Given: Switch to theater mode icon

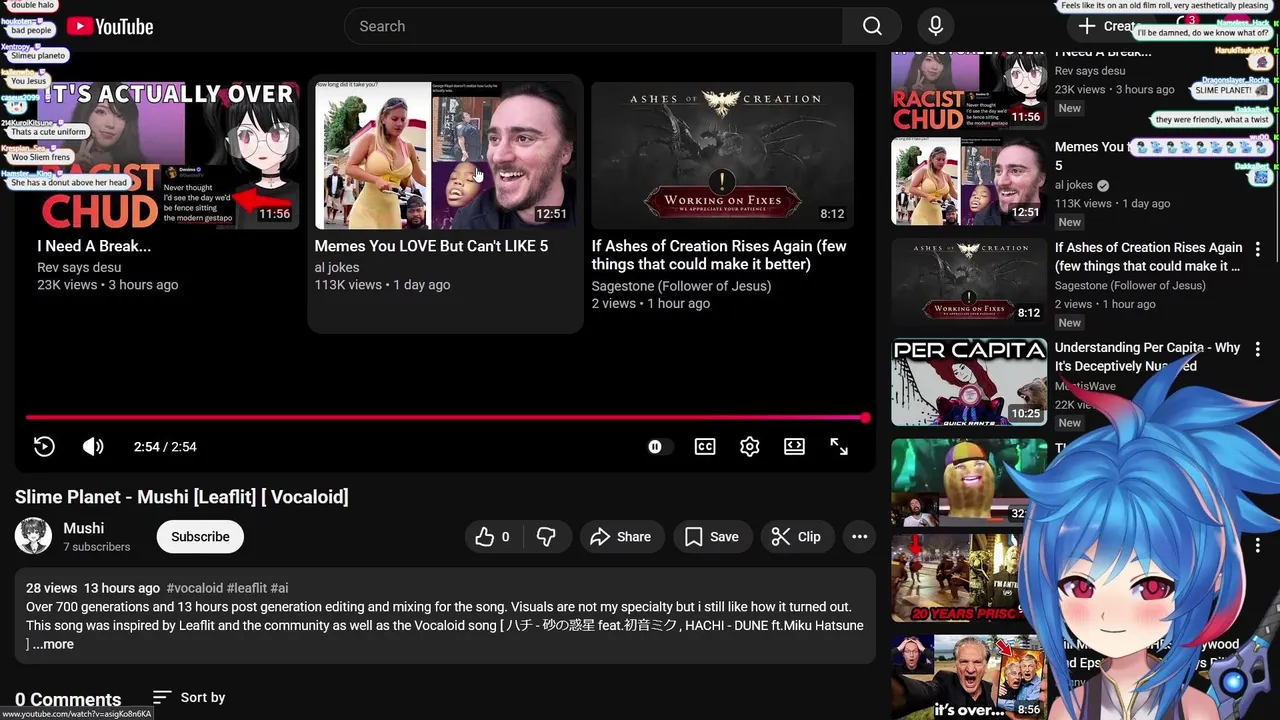Looking at the screenshot, I should point(794,447).
